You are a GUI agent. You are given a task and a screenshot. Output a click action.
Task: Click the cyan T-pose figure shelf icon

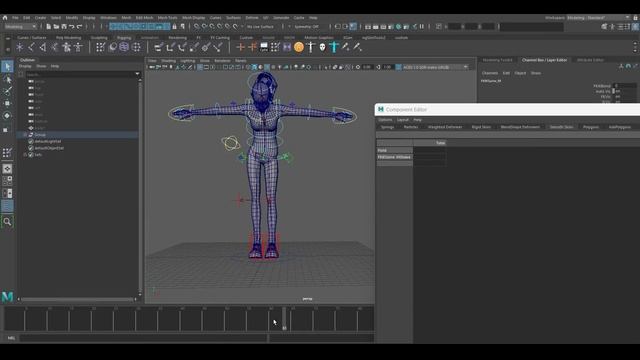[334, 47]
